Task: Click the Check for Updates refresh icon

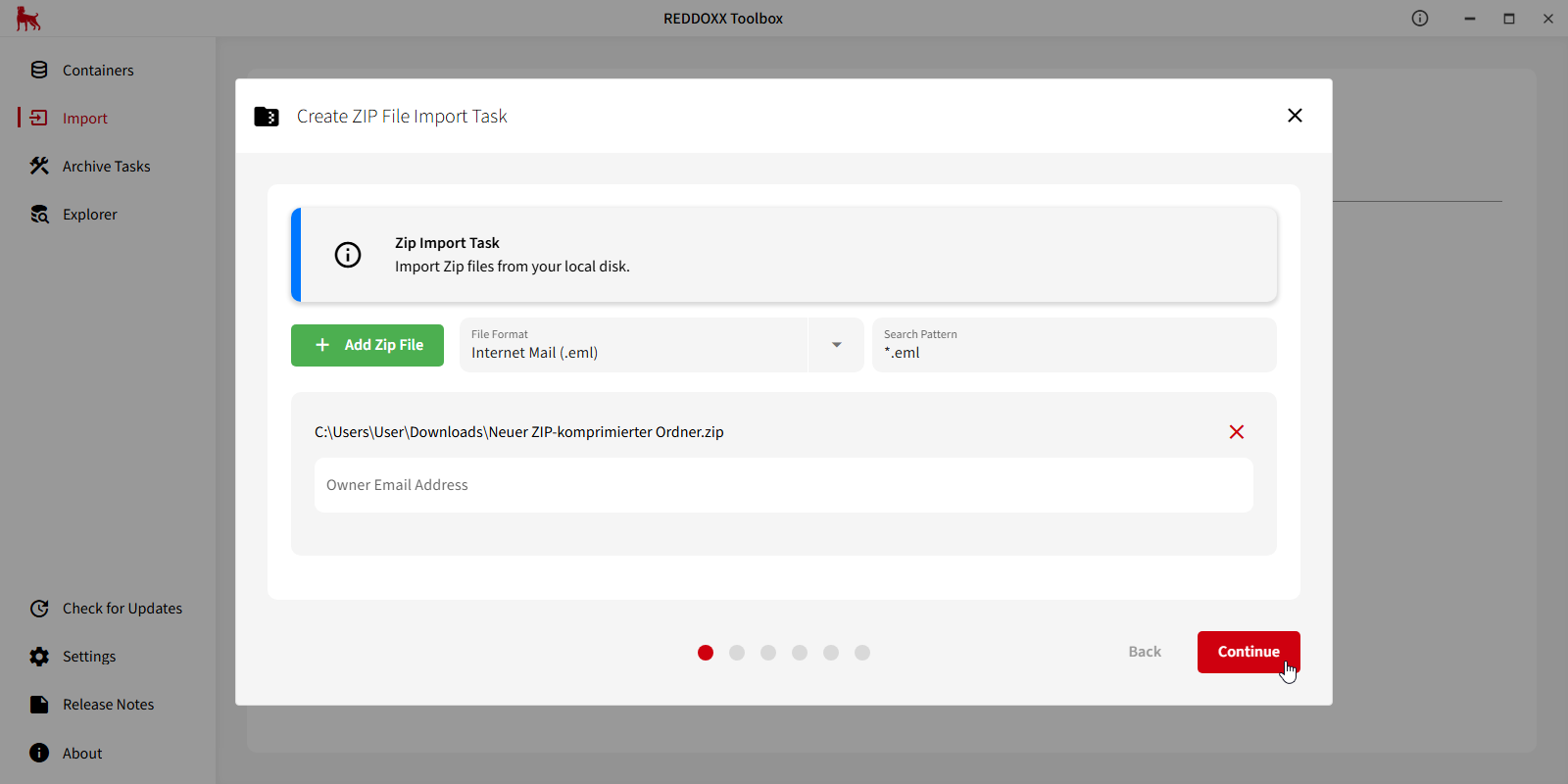Action: 39,608
